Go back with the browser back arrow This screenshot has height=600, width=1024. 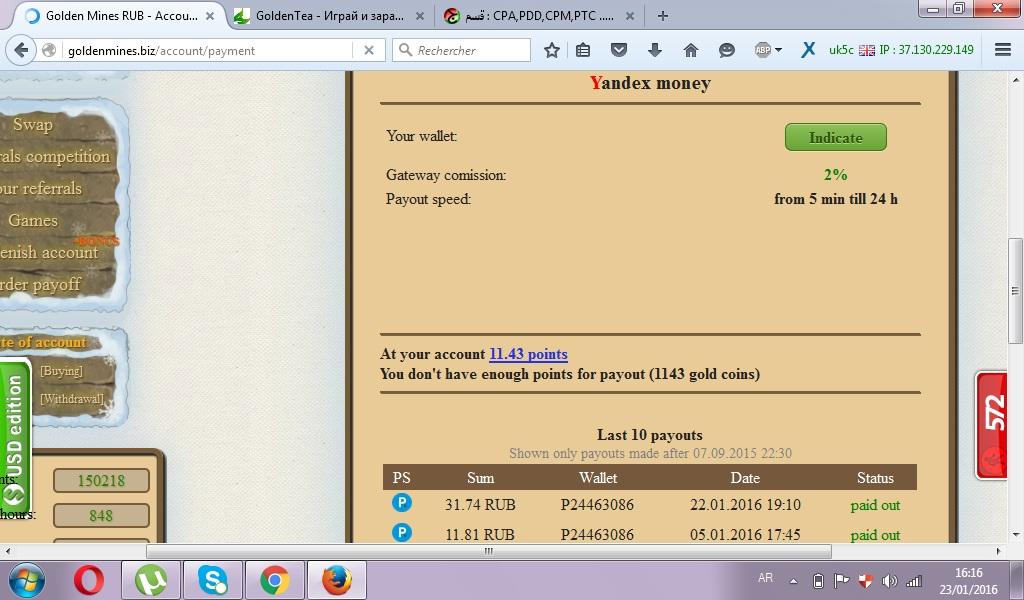(x=21, y=50)
